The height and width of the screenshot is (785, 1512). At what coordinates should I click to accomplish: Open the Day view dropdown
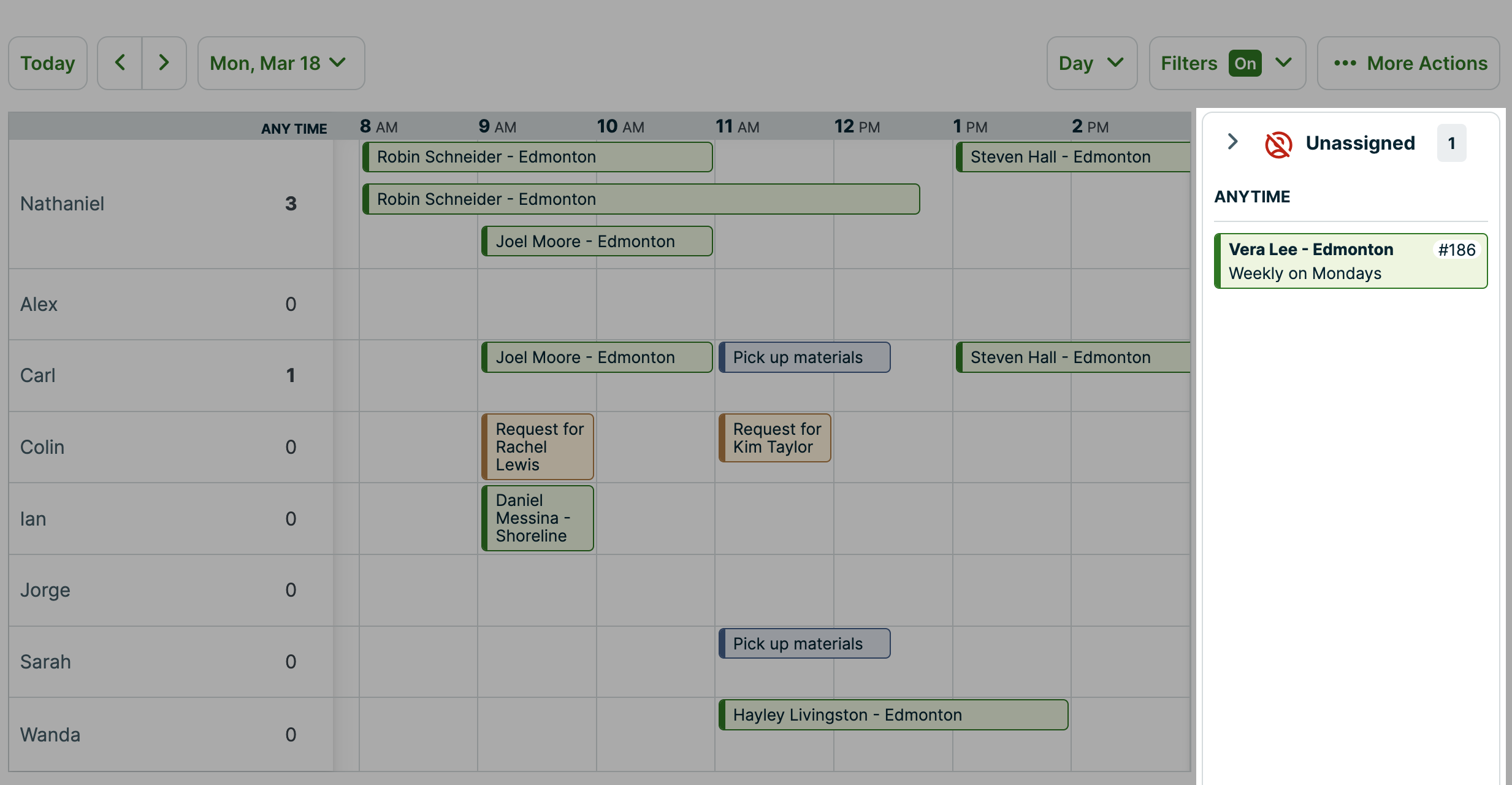pyautogui.click(x=1091, y=63)
